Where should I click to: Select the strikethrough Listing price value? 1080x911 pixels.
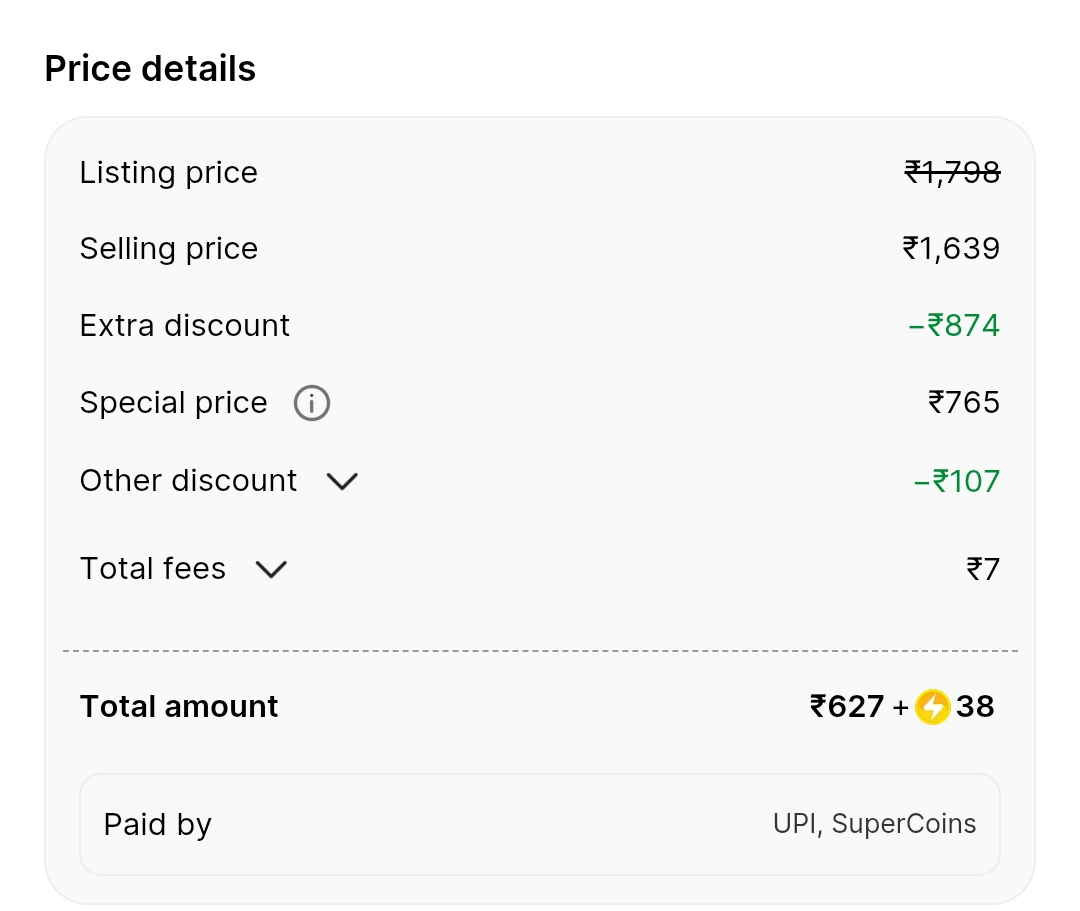pos(953,172)
